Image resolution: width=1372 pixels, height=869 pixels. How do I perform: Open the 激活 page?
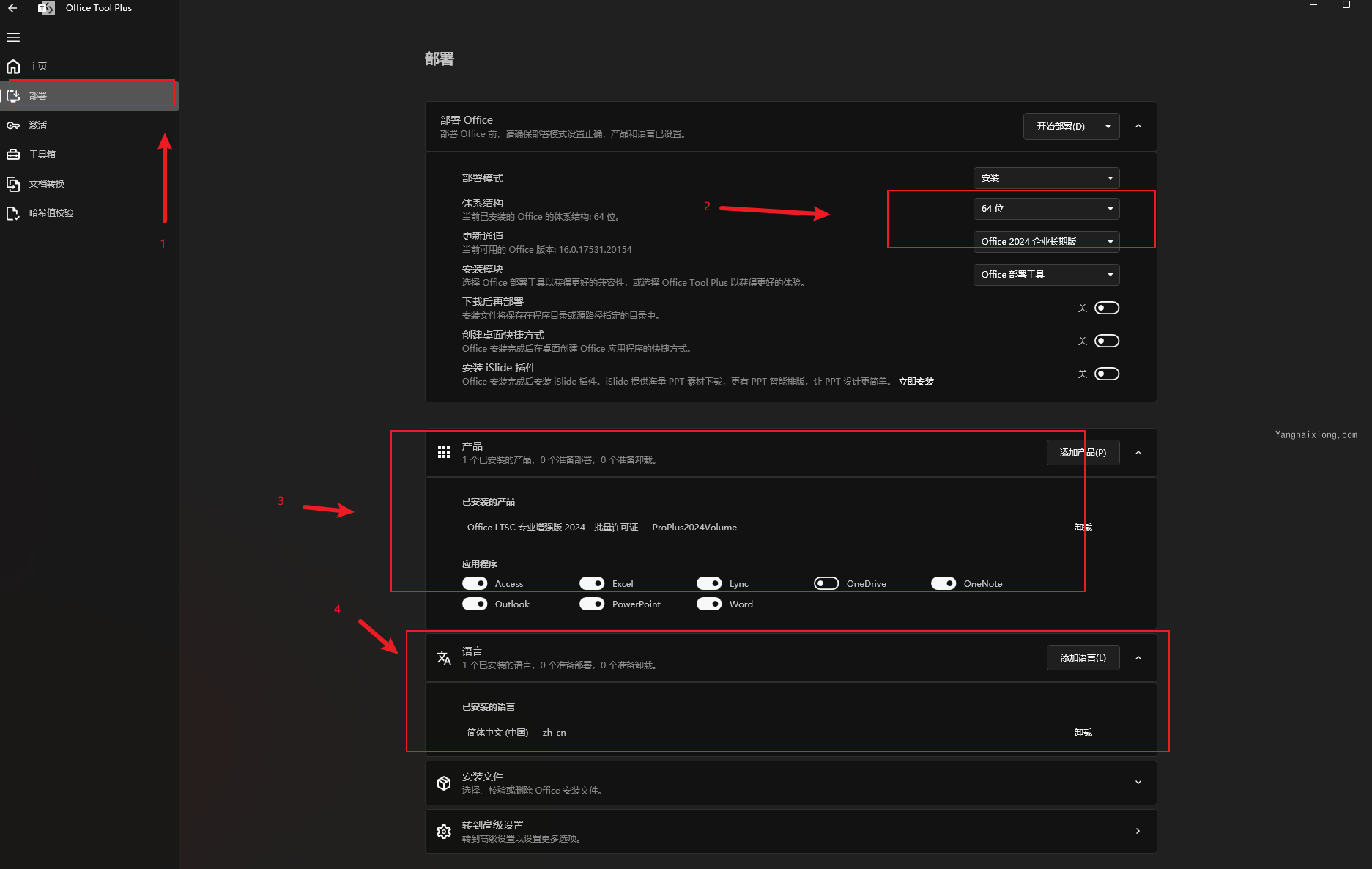click(x=89, y=125)
